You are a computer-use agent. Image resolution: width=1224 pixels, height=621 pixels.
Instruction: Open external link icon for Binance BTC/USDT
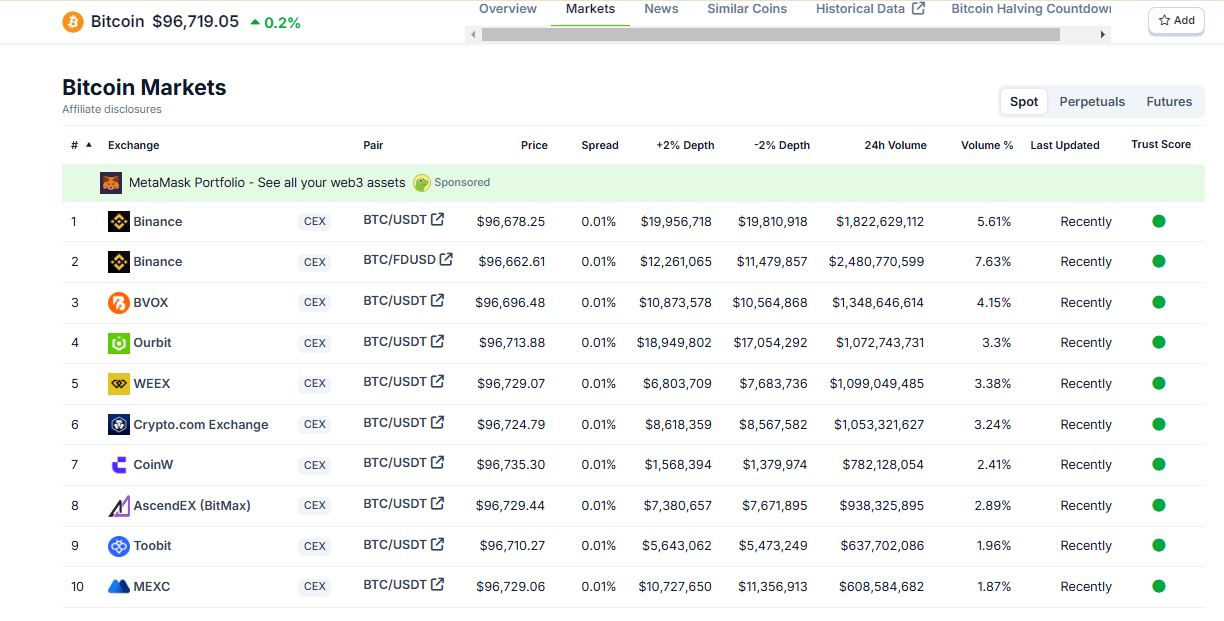[437, 219]
